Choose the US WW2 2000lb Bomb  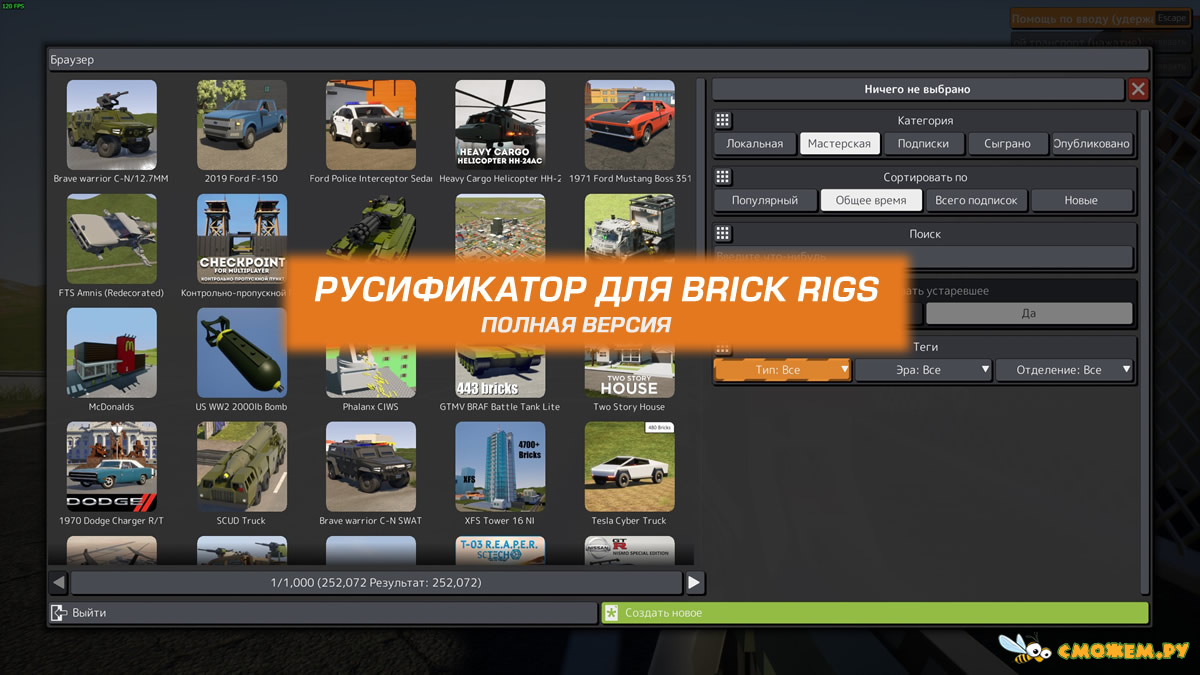click(x=241, y=353)
